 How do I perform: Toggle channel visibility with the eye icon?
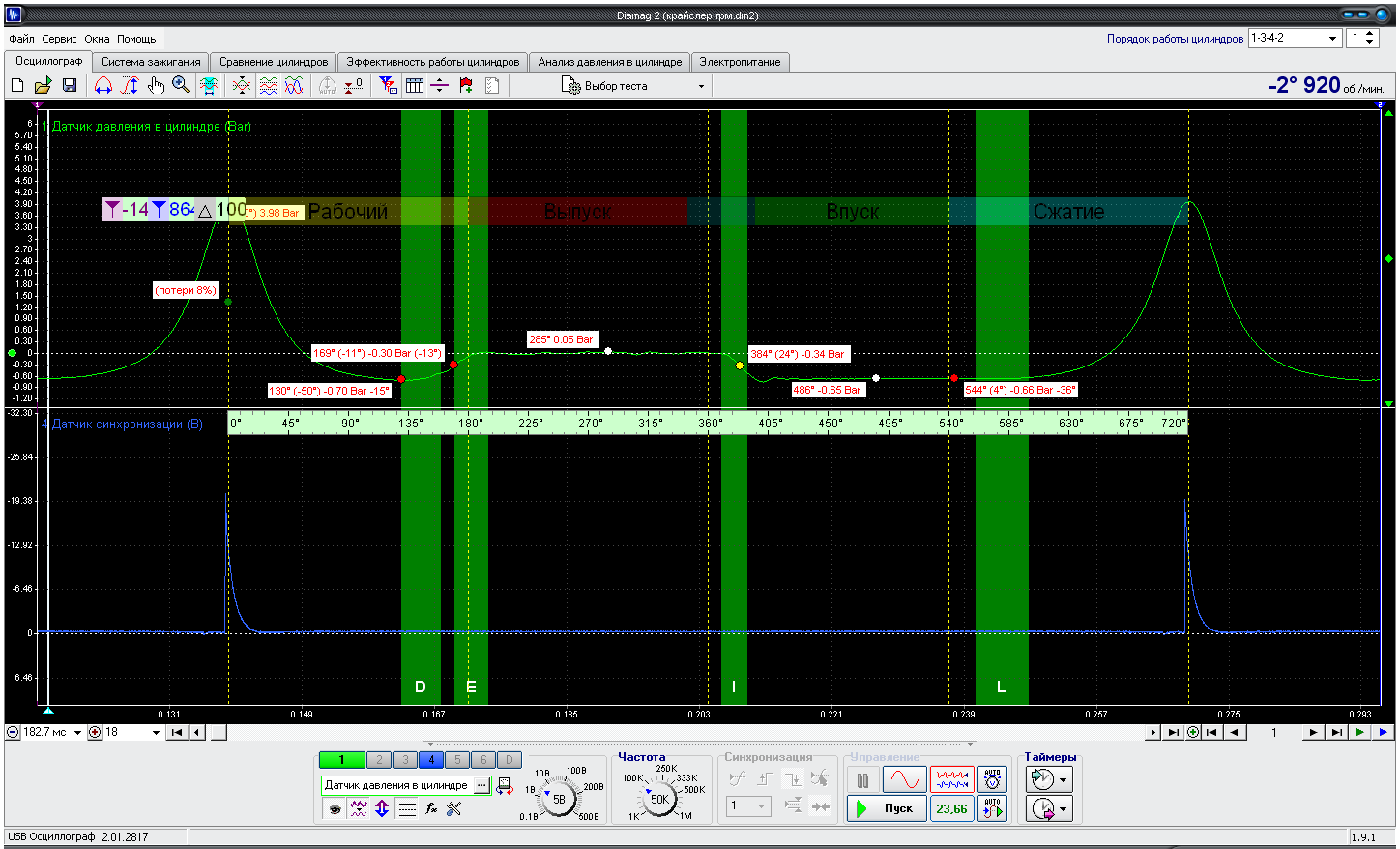click(x=335, y=808)
